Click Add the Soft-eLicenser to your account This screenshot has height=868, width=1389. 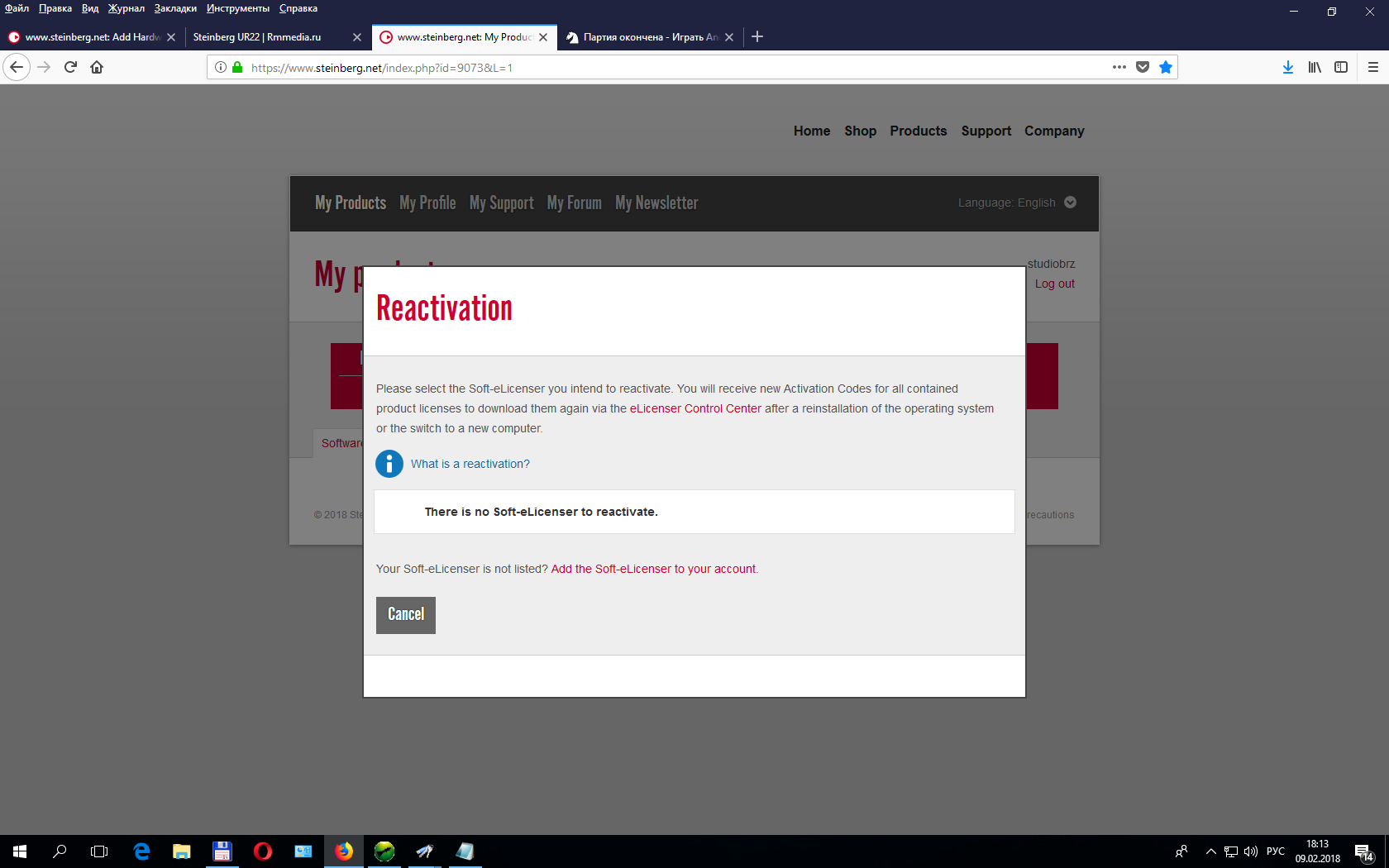point(653,569)
